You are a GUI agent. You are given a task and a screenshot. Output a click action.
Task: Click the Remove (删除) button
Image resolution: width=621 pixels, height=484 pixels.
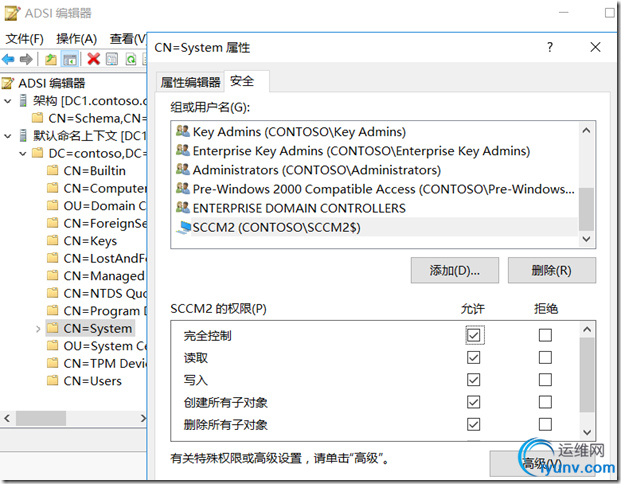pos(551,271)
